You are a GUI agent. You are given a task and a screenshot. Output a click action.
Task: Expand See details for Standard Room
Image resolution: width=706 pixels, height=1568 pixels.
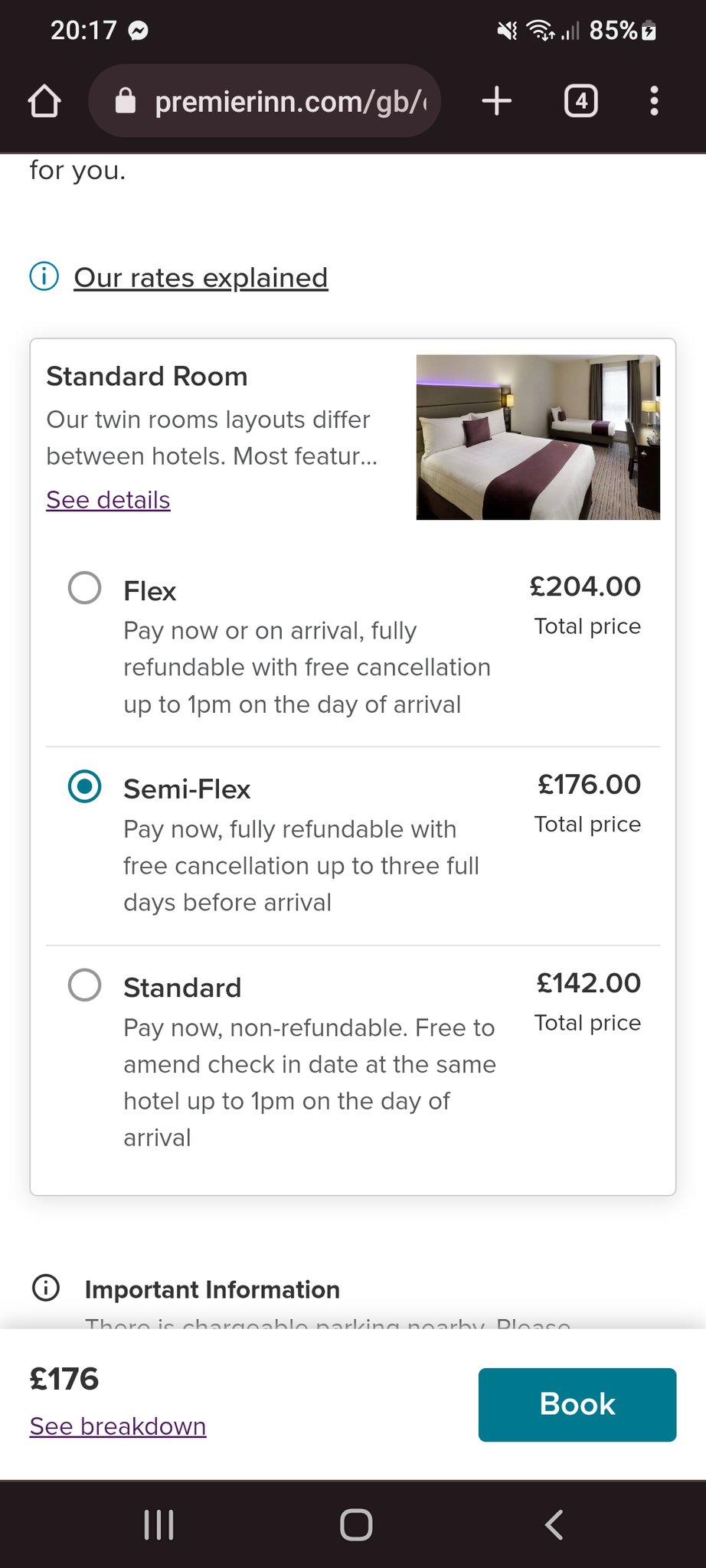pyautogui.click(x=108, y=500)
